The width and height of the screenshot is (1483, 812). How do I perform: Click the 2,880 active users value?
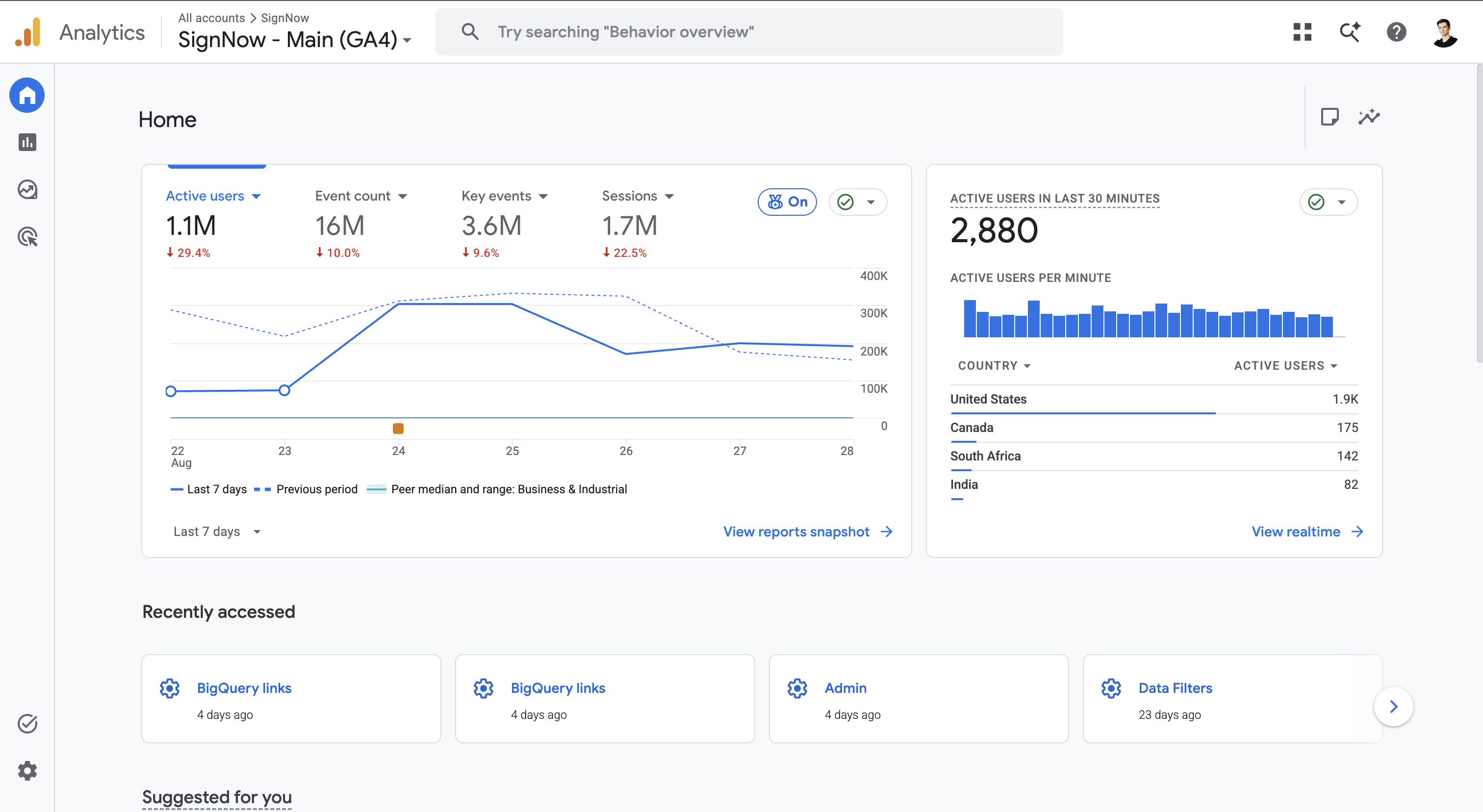[x=994, y=230]
